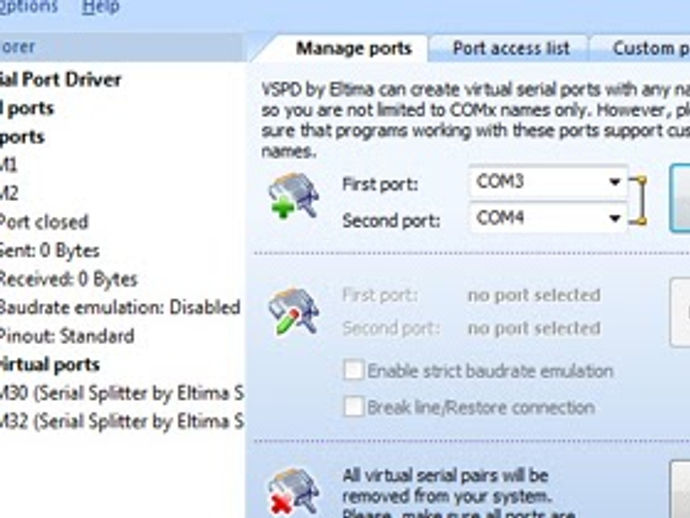
Task: Select COM30 Serial Splitter tree entry
Action: (x=120, y=394)
